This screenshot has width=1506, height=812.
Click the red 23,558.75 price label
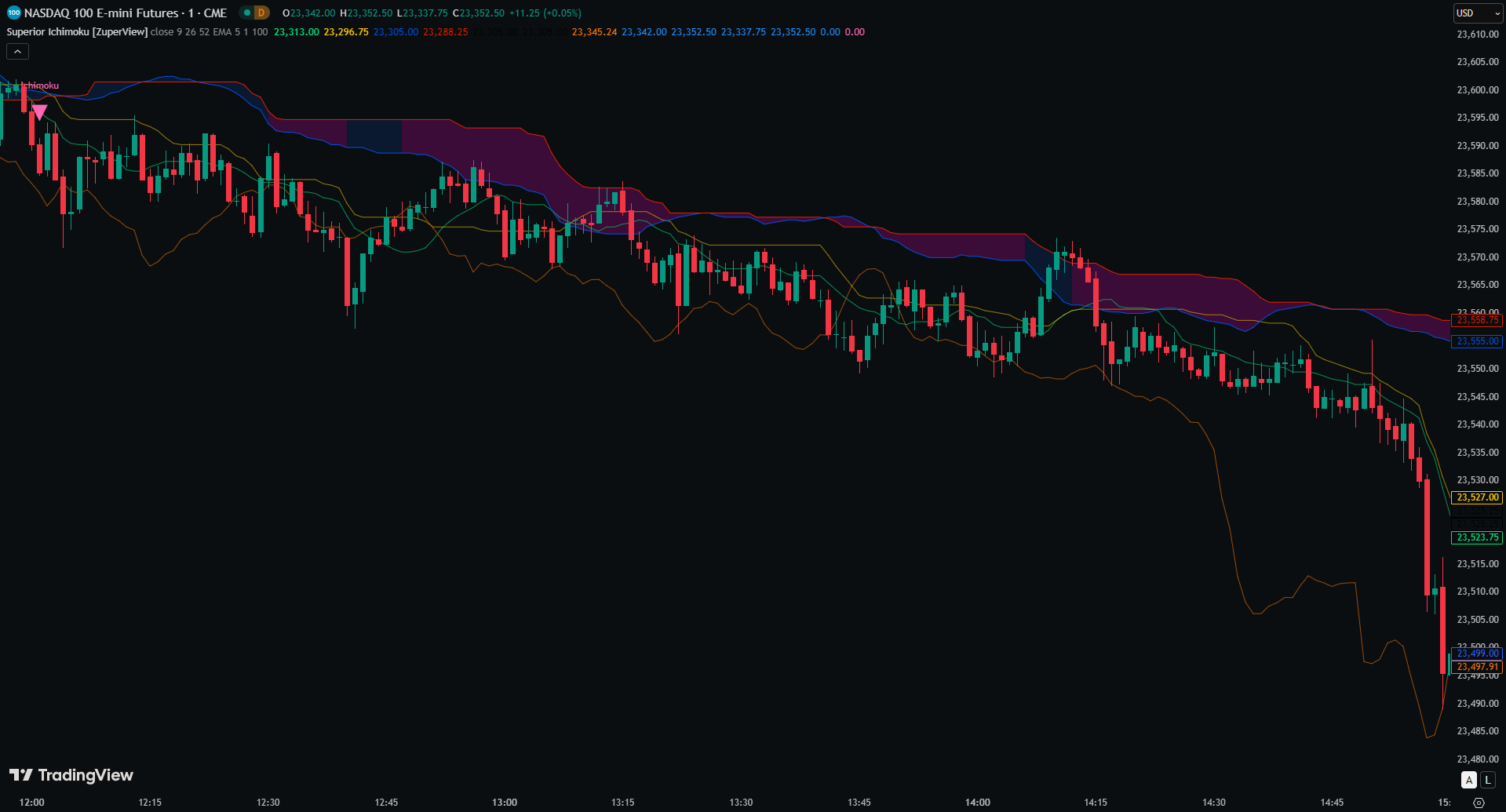pyautogui.click(x=1477, y=320)
